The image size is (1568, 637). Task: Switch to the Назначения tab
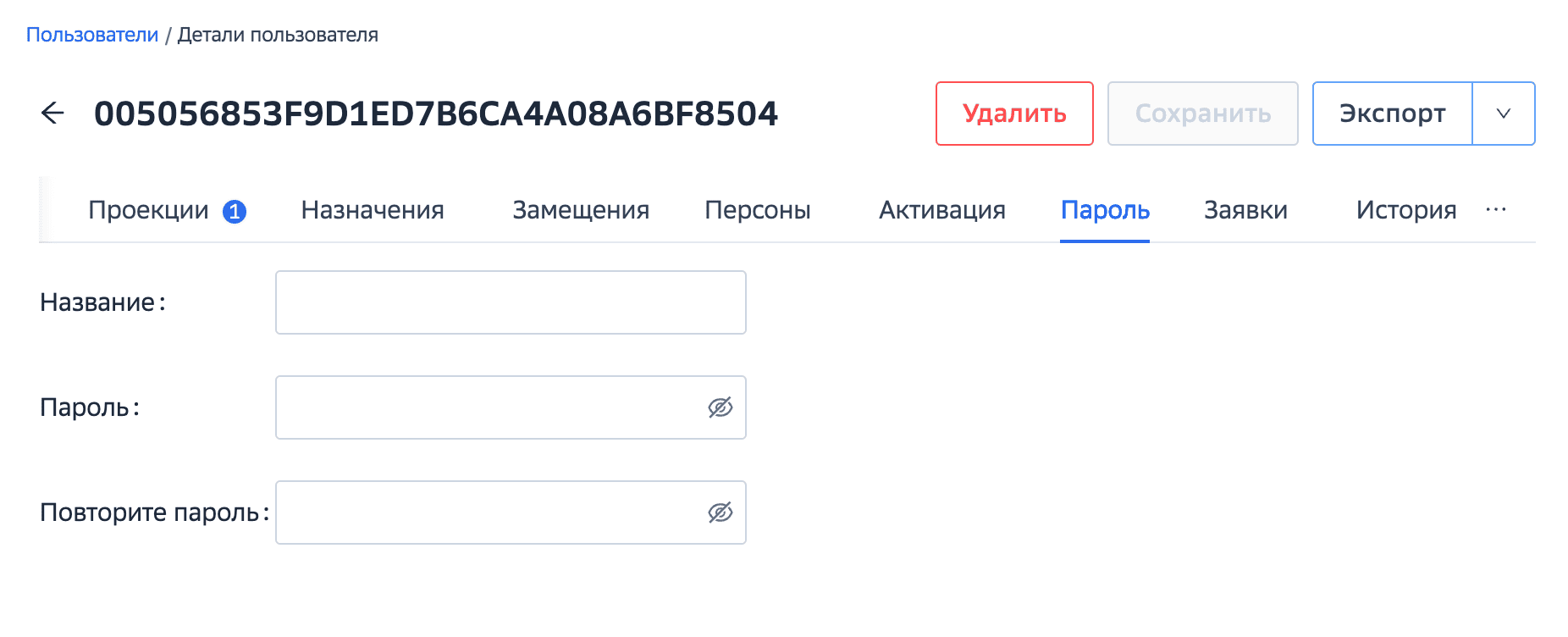pos(373,210)
